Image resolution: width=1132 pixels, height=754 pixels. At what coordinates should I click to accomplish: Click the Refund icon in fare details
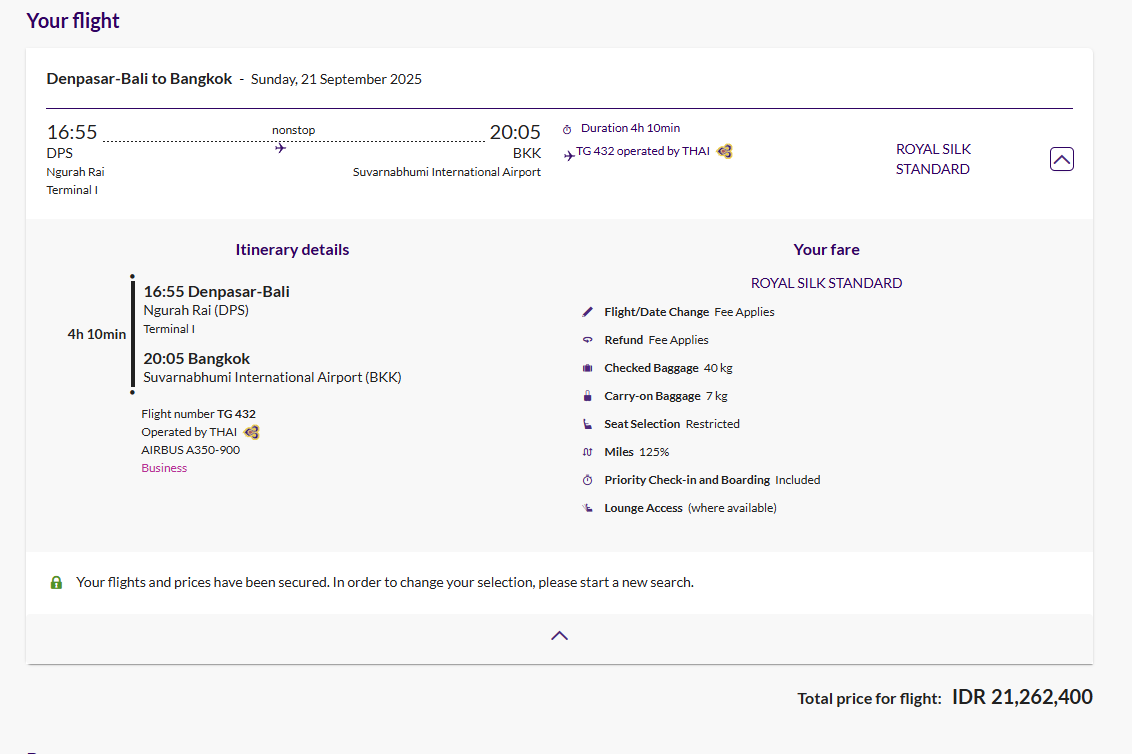(x=588, y=340)
